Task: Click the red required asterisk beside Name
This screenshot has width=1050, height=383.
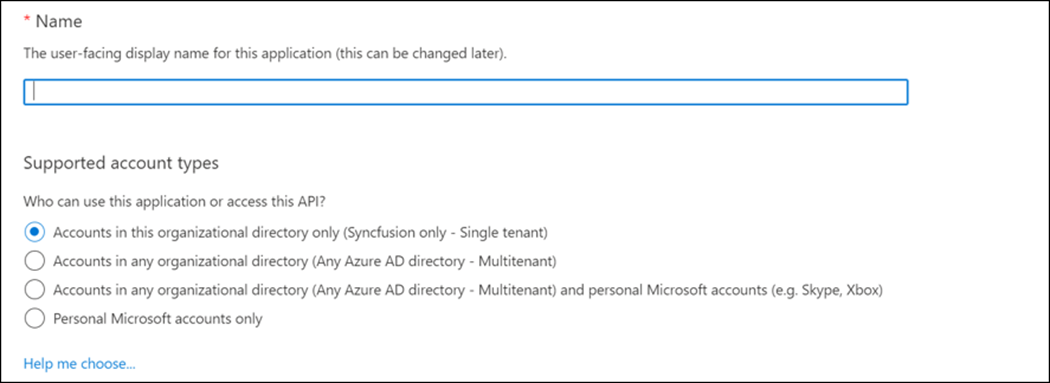Action: click(x=27, y=20)
